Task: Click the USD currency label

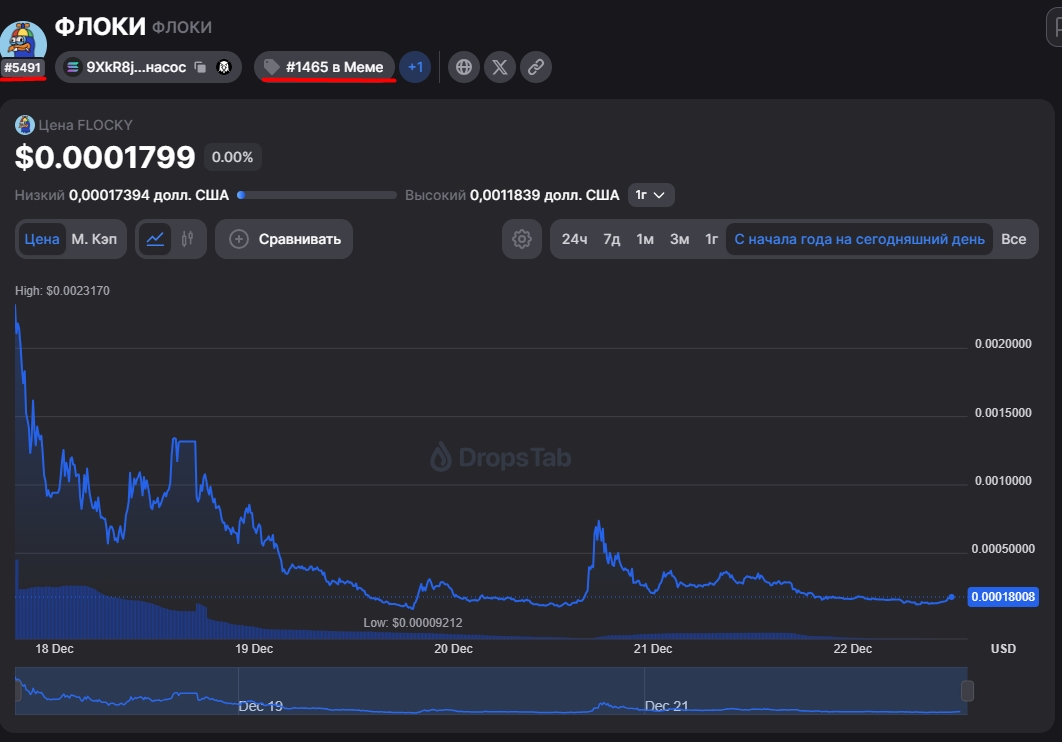Action: 1003,649
